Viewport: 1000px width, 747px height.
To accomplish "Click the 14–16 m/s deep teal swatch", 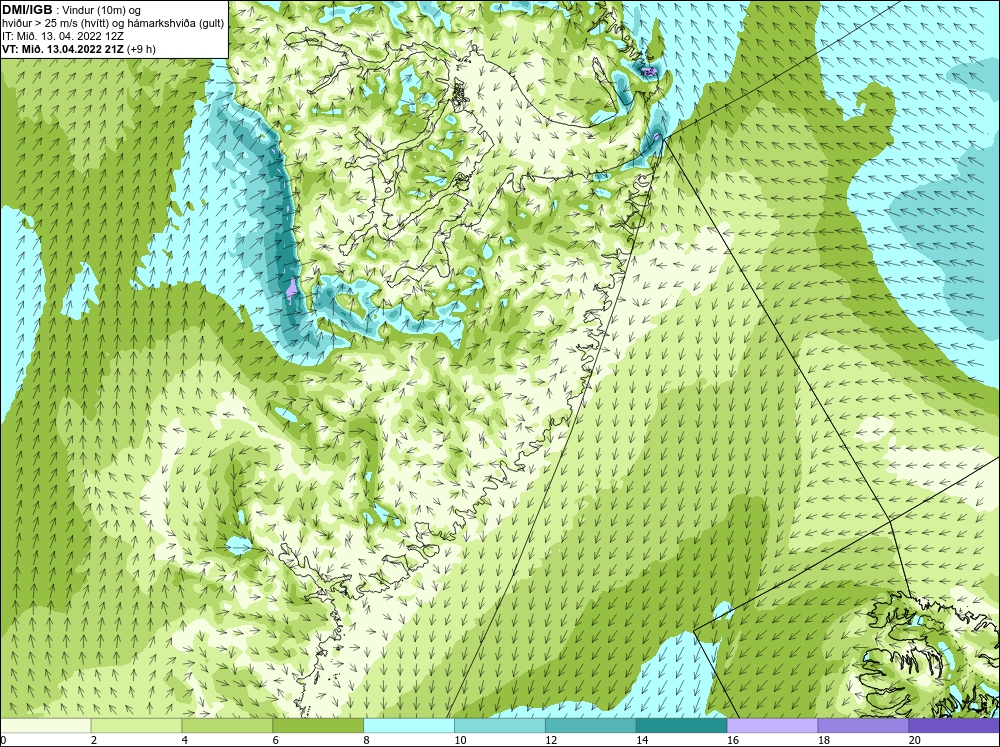I will click(682, 725).
